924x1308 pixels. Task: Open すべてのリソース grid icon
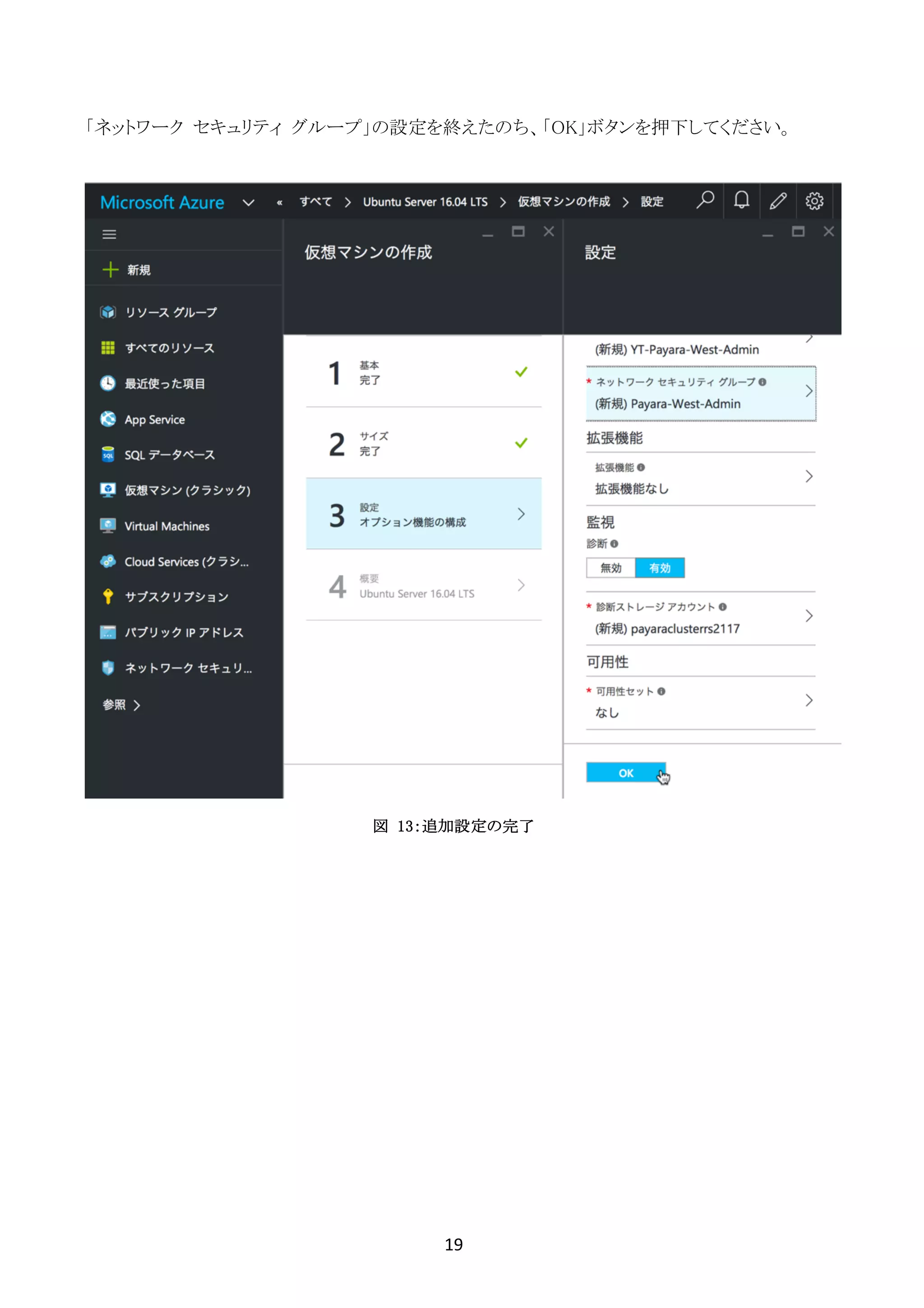pyautogui.click(x=107, y=348)
